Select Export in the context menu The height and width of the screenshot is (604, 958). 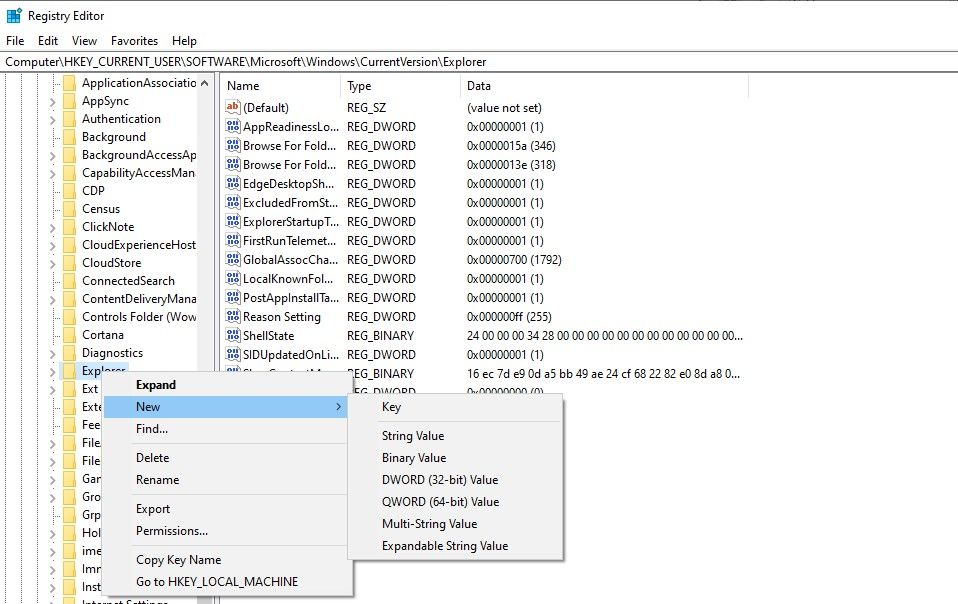click(153, 509)
